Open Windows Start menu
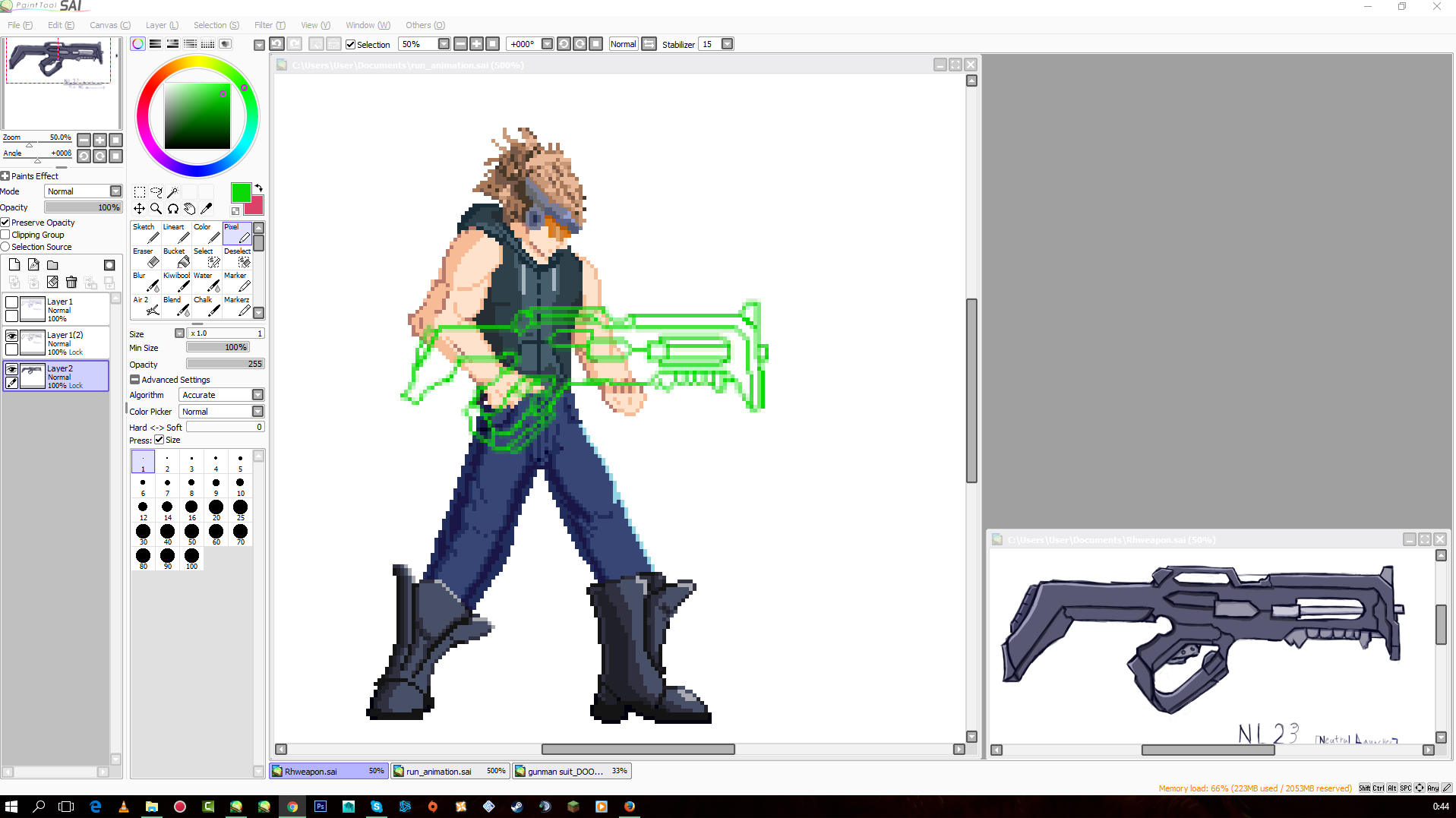Viewport: 1456px width, 818px height. click(11, 807)
